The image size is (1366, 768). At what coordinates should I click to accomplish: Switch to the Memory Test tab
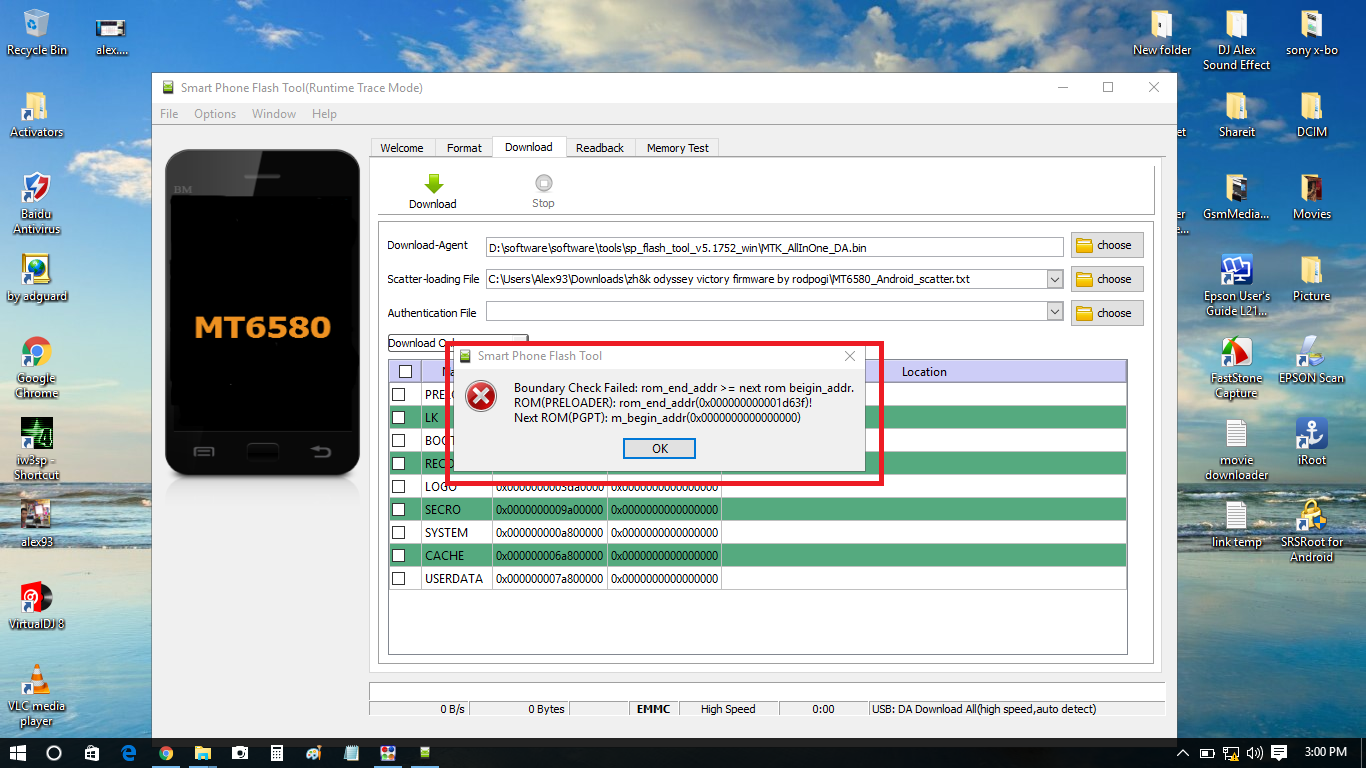point(677,148)
